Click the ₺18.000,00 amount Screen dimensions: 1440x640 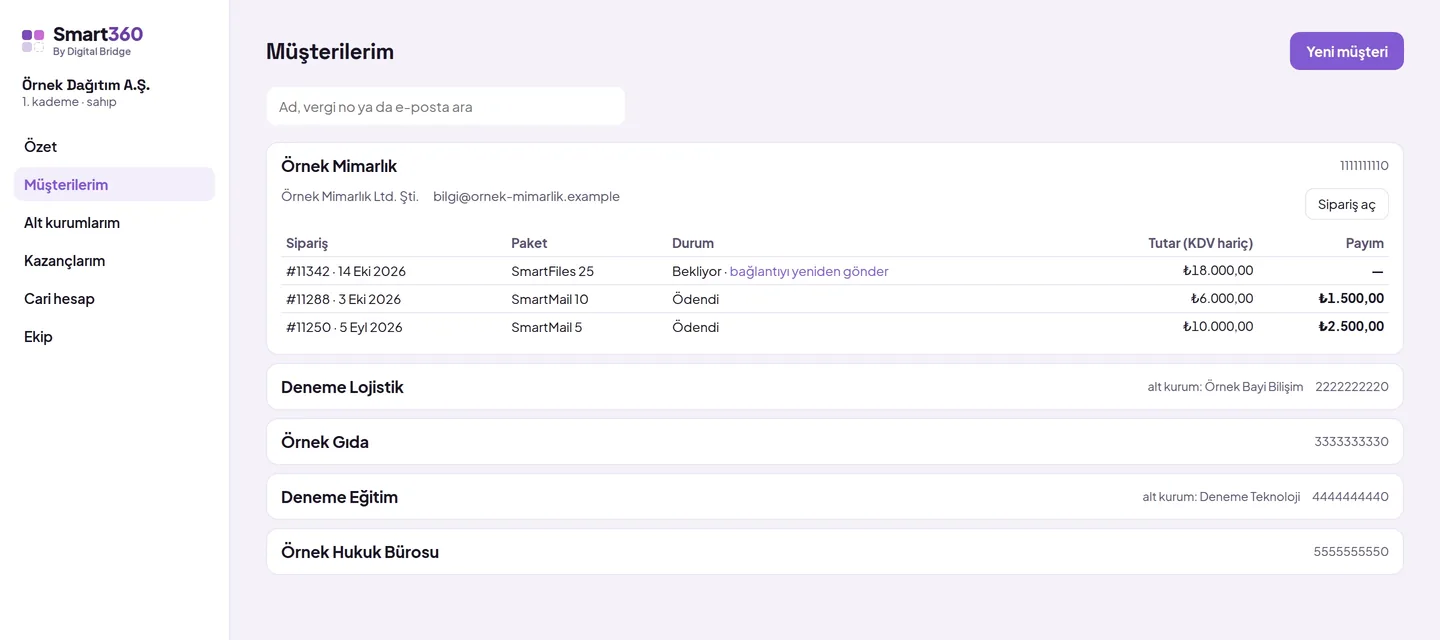click(x=1218, y=270)
